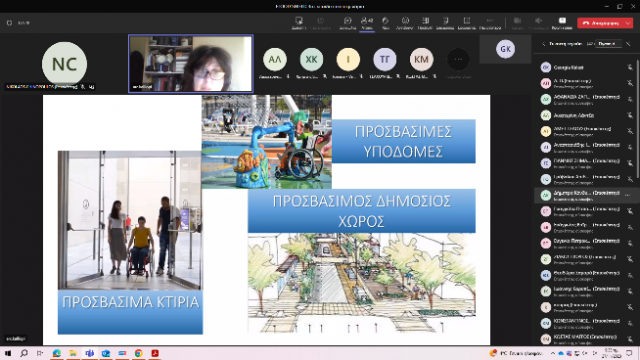Expand the Leave button dropdown arrow
The image size is (640, 360).
point(629,23)
